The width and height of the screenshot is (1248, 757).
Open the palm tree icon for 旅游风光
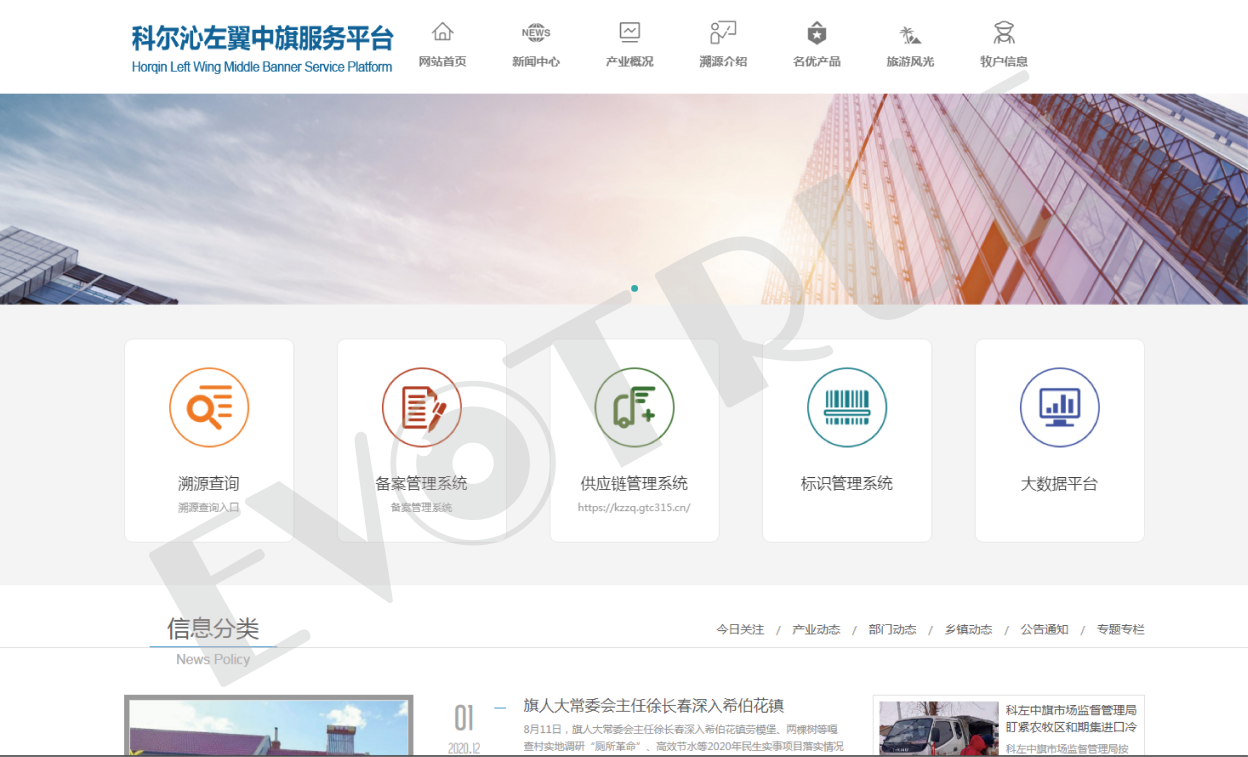pos(910,34)
